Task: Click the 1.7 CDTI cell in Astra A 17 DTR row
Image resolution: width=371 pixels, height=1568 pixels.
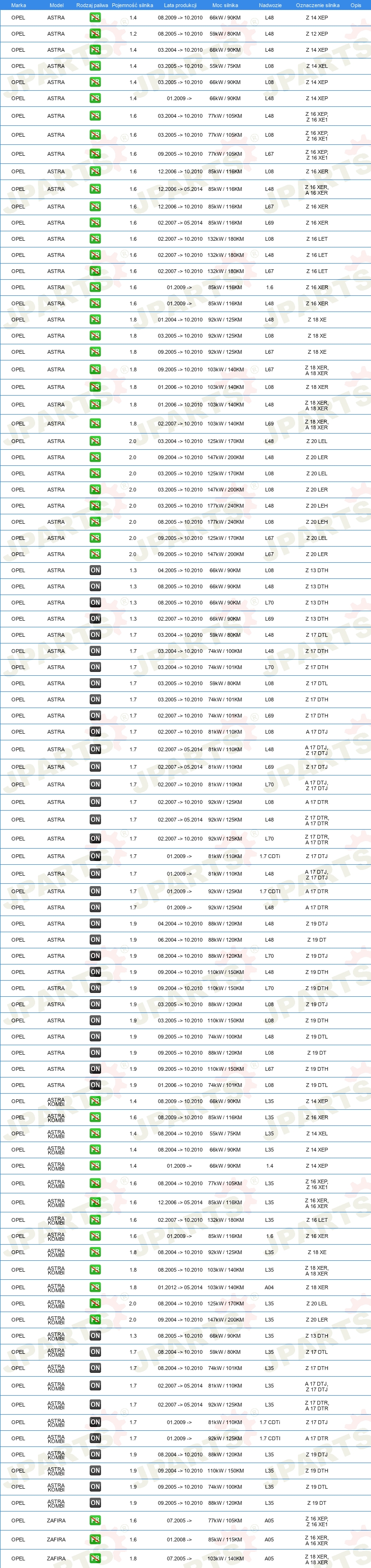Action: pos(270,891)
